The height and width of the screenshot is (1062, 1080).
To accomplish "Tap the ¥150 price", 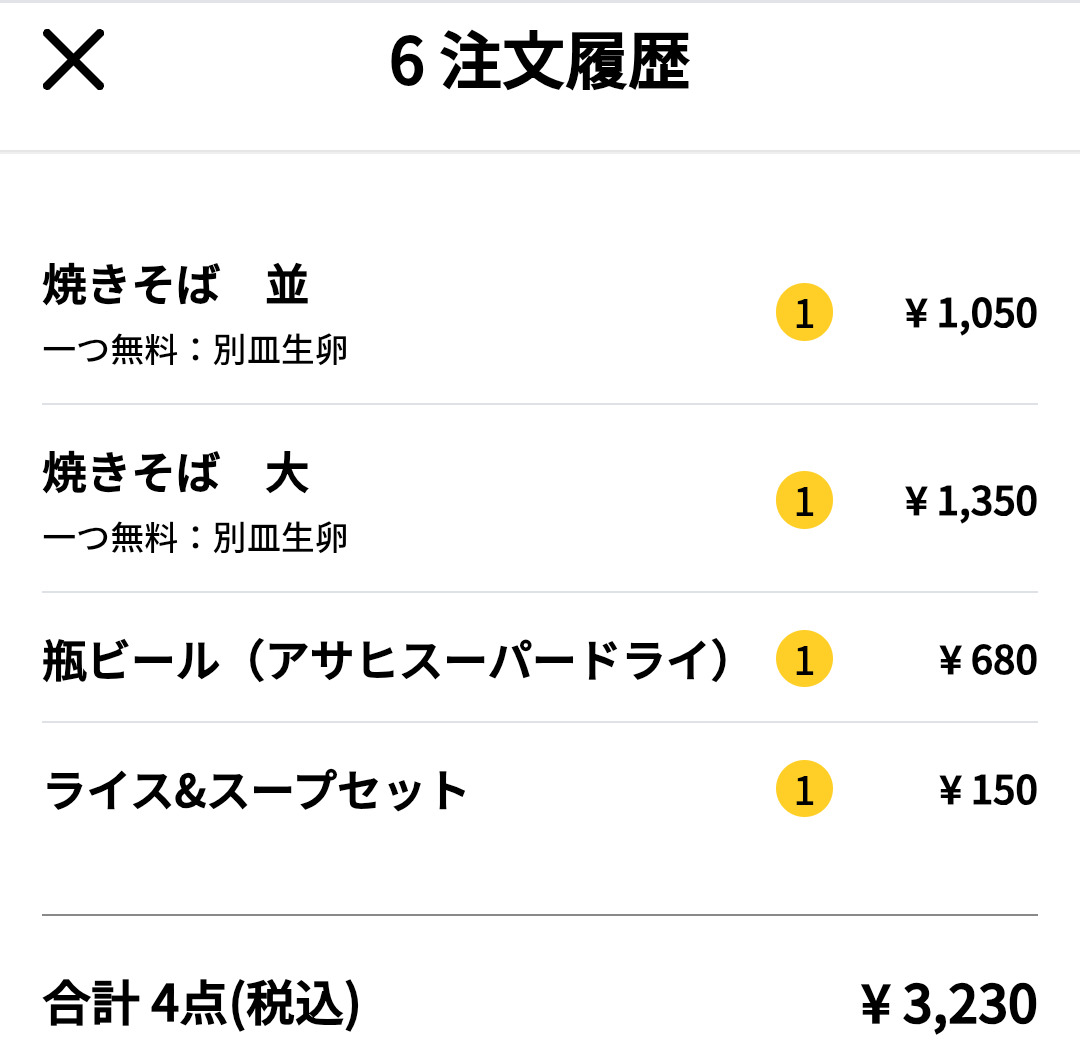I will pyautogui.click(x=987, y=790).
